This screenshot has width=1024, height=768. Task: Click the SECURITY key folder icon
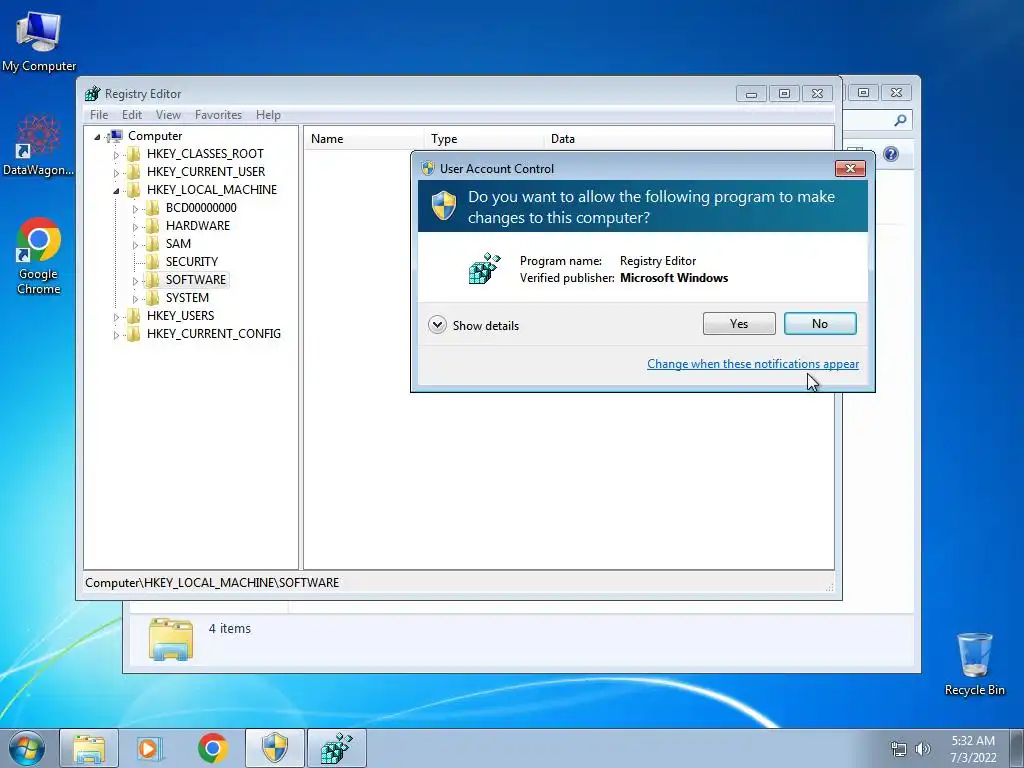click(153, 261)
